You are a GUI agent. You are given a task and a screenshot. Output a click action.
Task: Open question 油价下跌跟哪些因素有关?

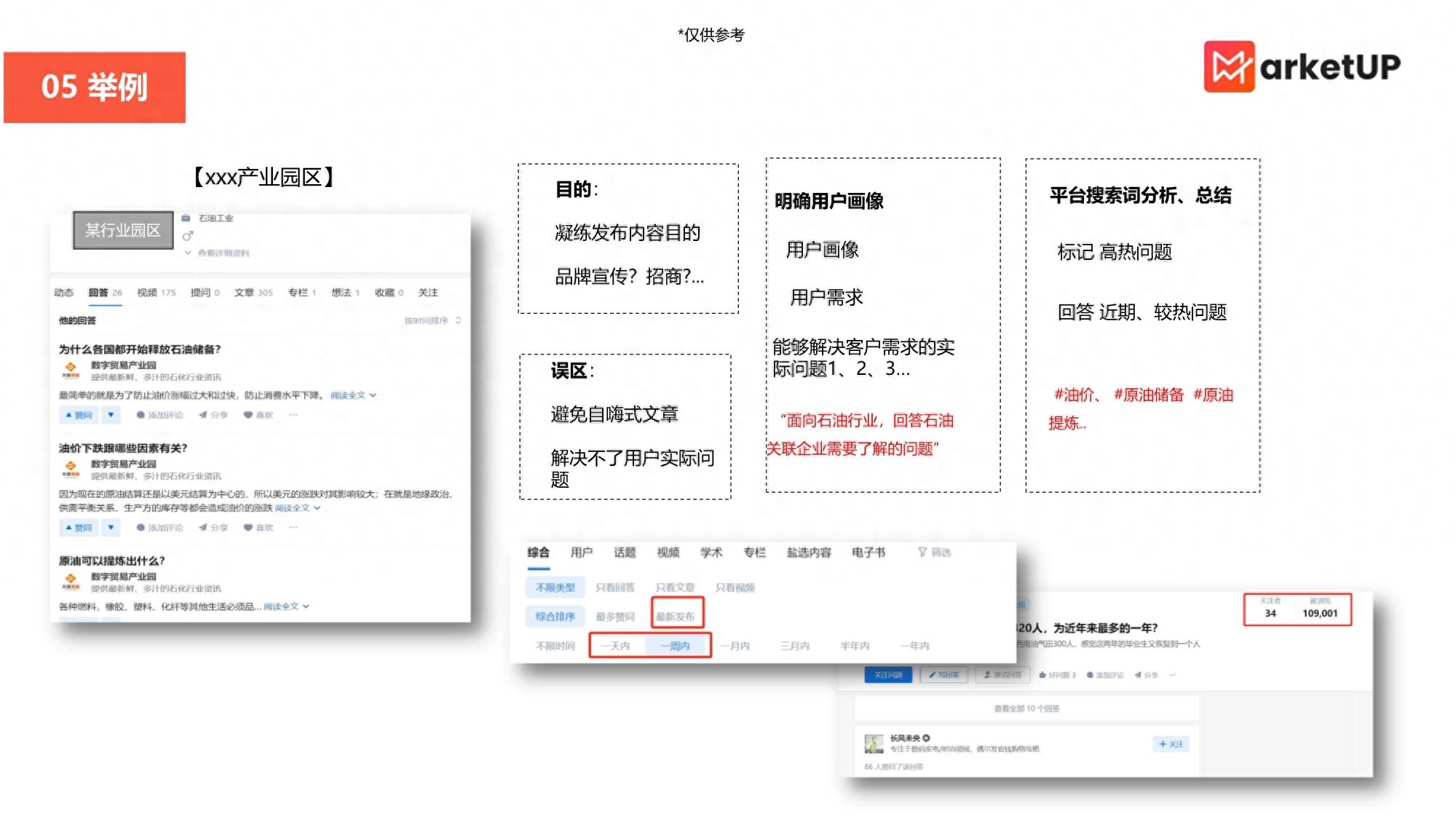coord(123,448)
